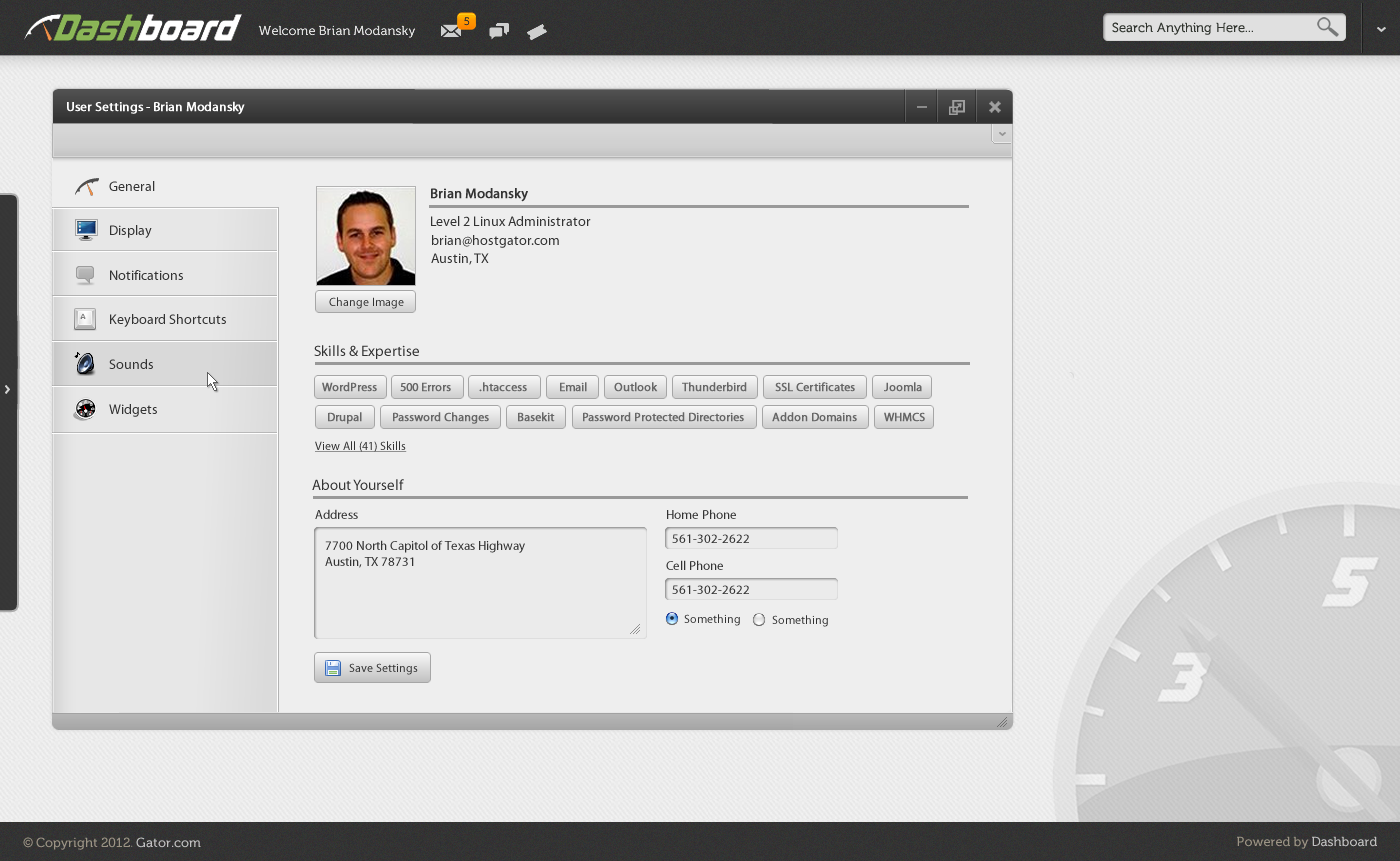Click the Addon Domains skill tag
The image size is (1400, 861).
pyautogui.click(x=814, y=417)
